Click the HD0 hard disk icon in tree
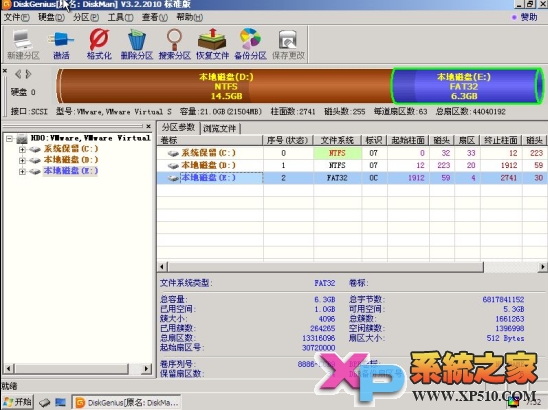This screenshot has width=548, height=410. point(22,139)
